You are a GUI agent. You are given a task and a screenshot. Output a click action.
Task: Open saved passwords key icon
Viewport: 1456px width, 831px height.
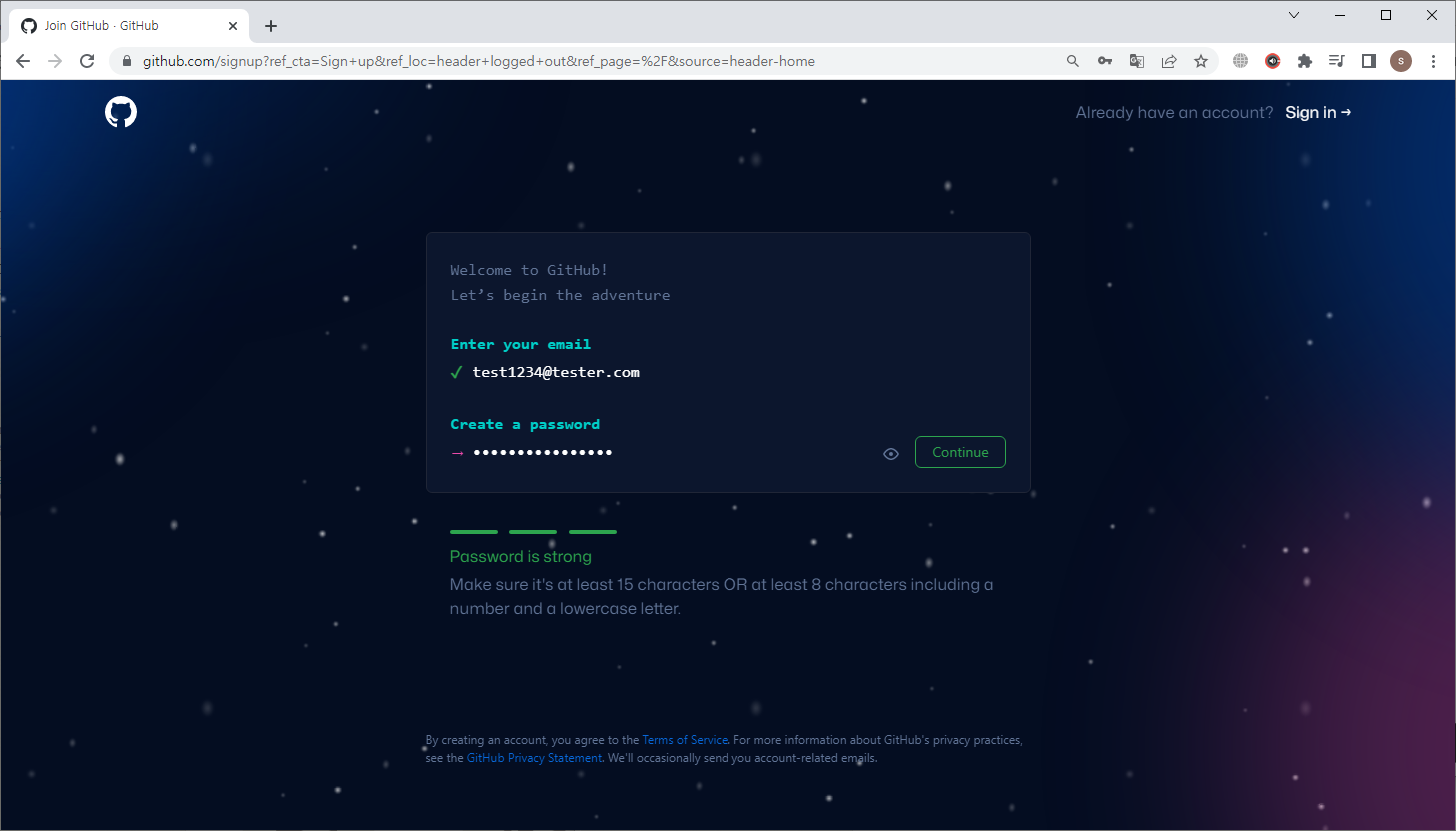point(1105,61)
